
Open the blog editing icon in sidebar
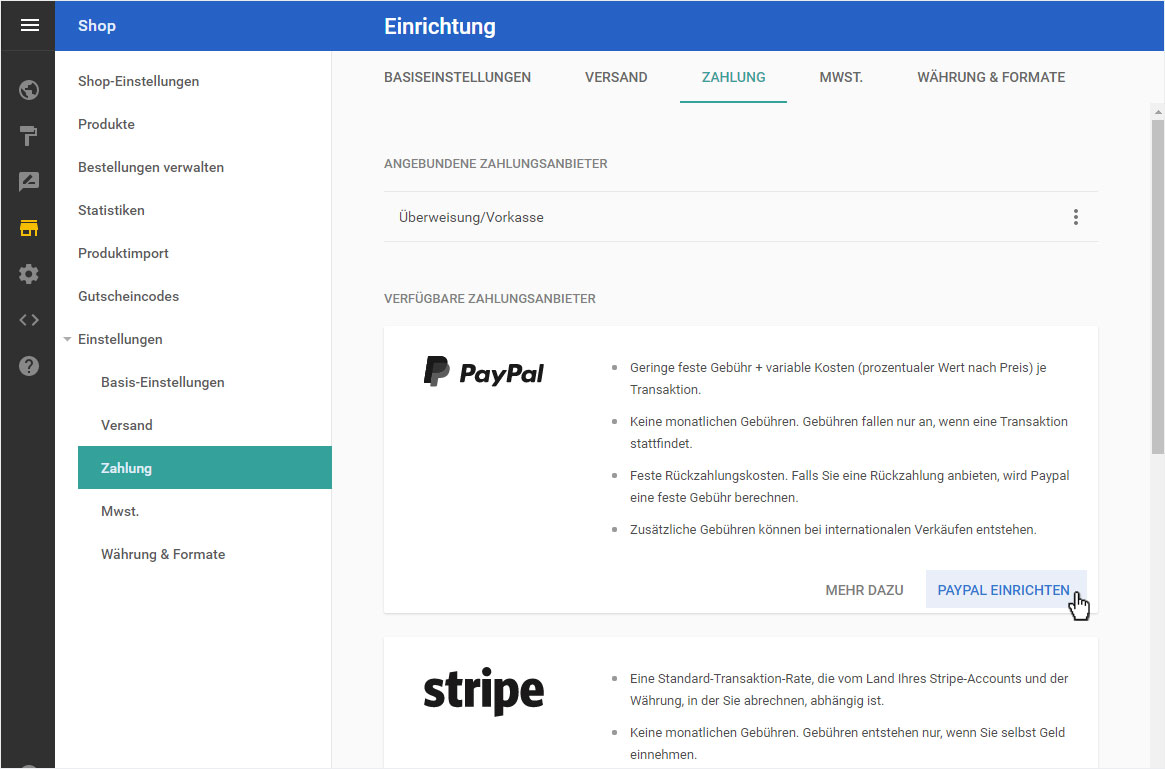click(29, 181)
